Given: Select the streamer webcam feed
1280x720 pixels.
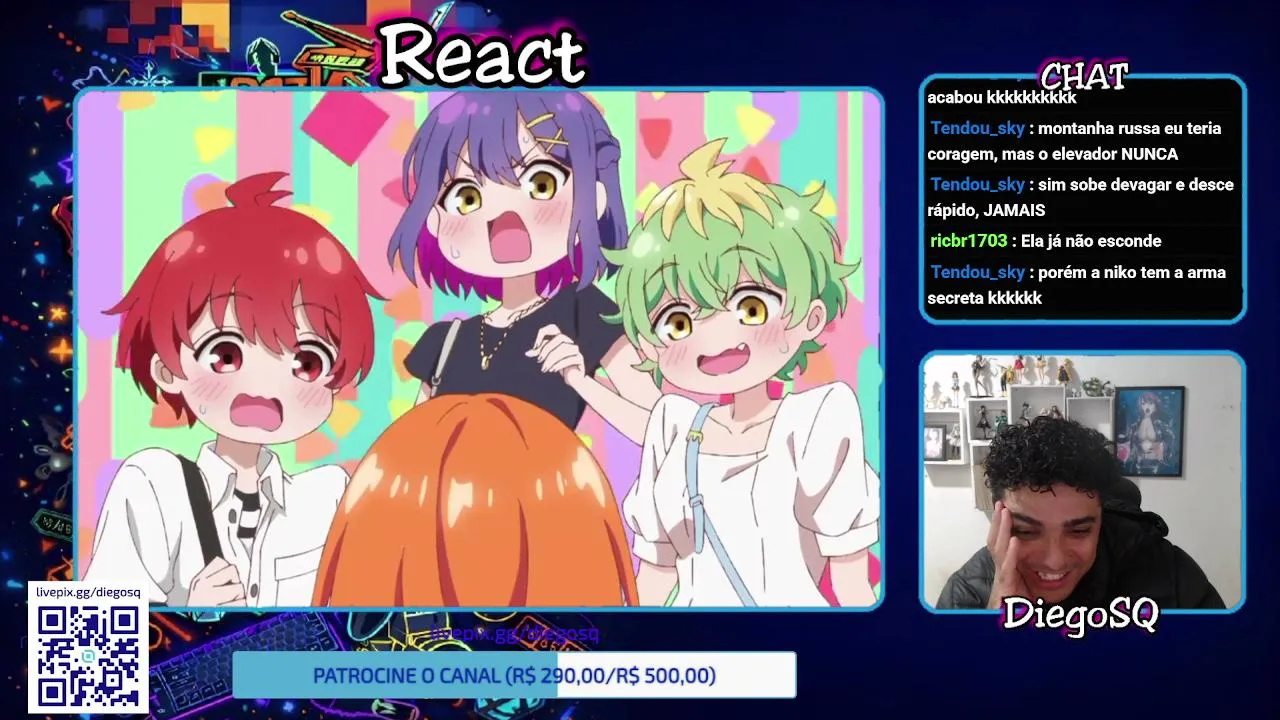Looking at the screenshot, I should (x=1082, y=481).
